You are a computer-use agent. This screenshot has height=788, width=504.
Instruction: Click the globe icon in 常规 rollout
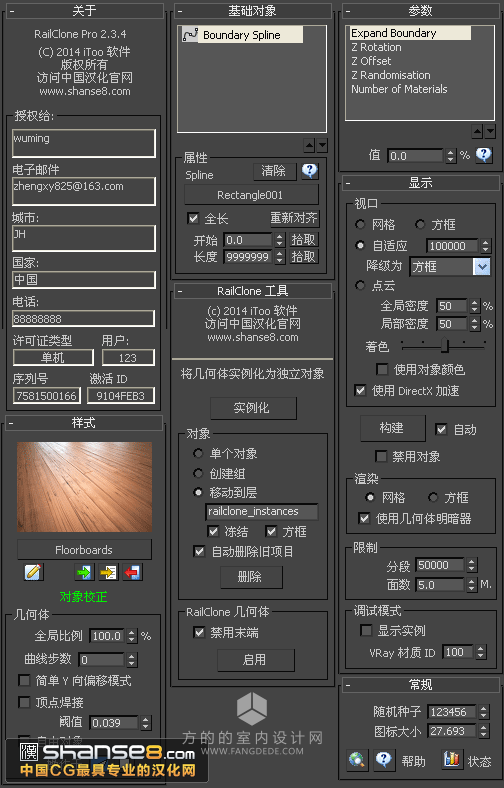[x=357, y=759]
